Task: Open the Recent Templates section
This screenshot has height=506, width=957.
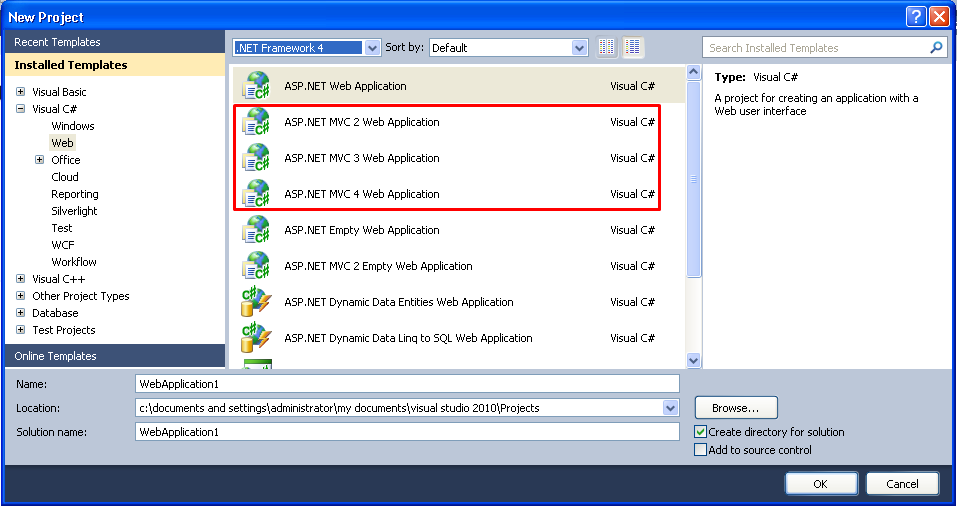Action: click(115, 42)
